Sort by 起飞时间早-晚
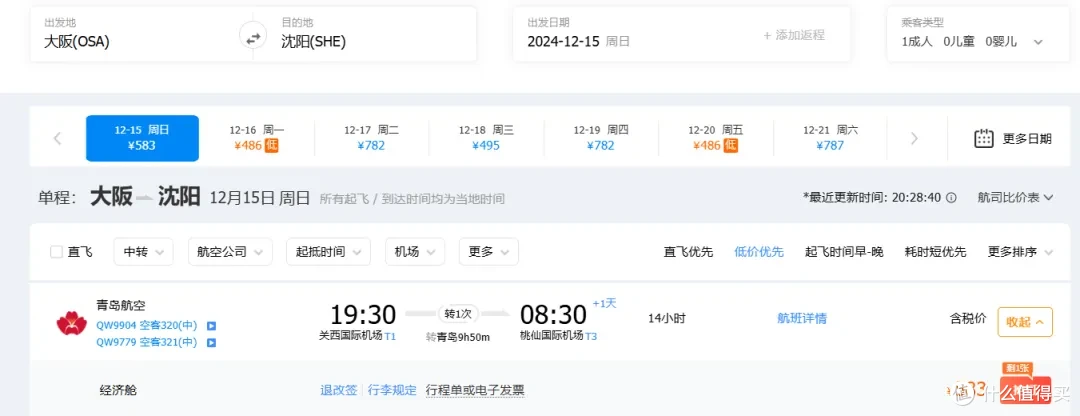This screenshot has width=1080, height=416. point(844,252)
